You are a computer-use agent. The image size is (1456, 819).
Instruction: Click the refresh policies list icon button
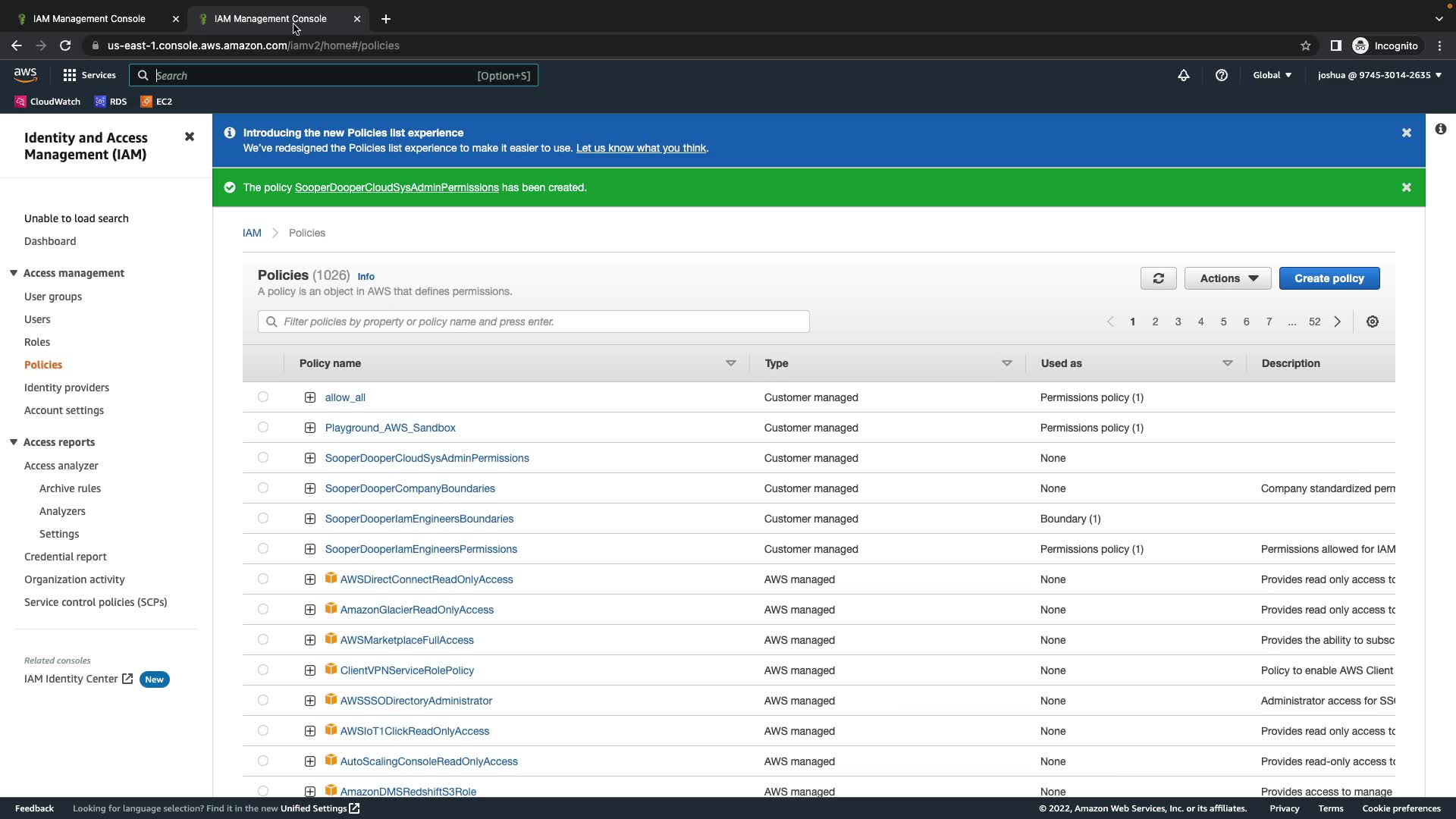click(1158, 278)
